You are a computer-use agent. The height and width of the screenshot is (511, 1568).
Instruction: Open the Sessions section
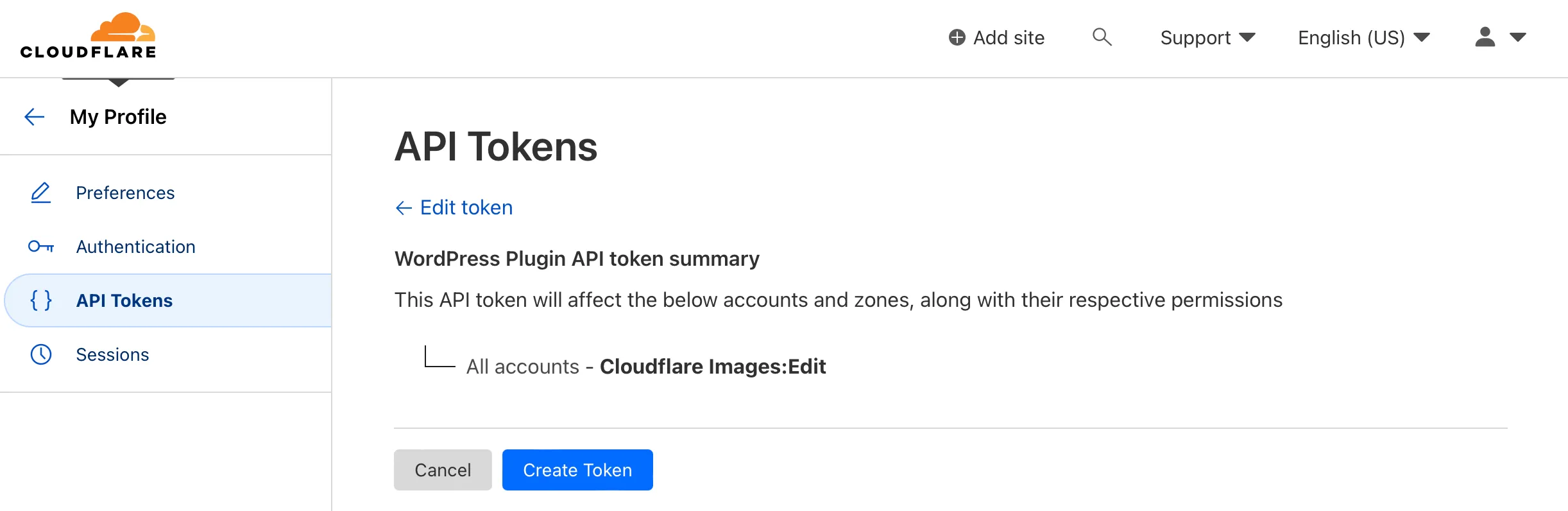pos(112,354)
